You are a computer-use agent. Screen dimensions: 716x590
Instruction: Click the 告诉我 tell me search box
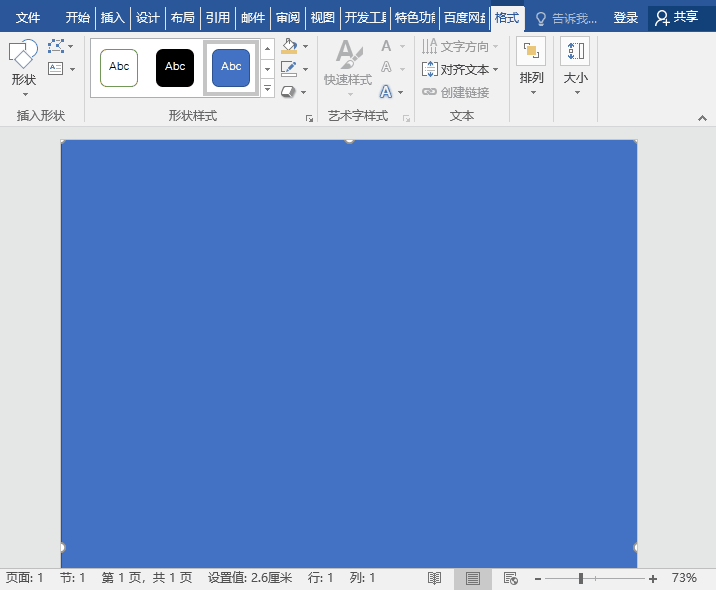click(x=566, y=18)
